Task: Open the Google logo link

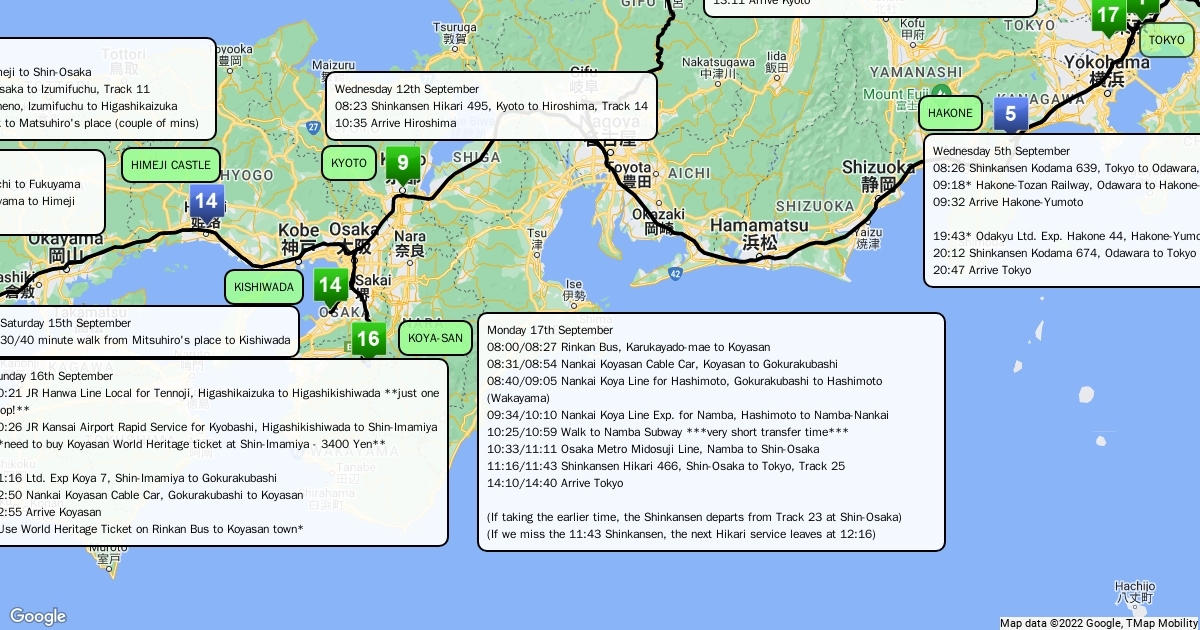Action: click(38, 616)
